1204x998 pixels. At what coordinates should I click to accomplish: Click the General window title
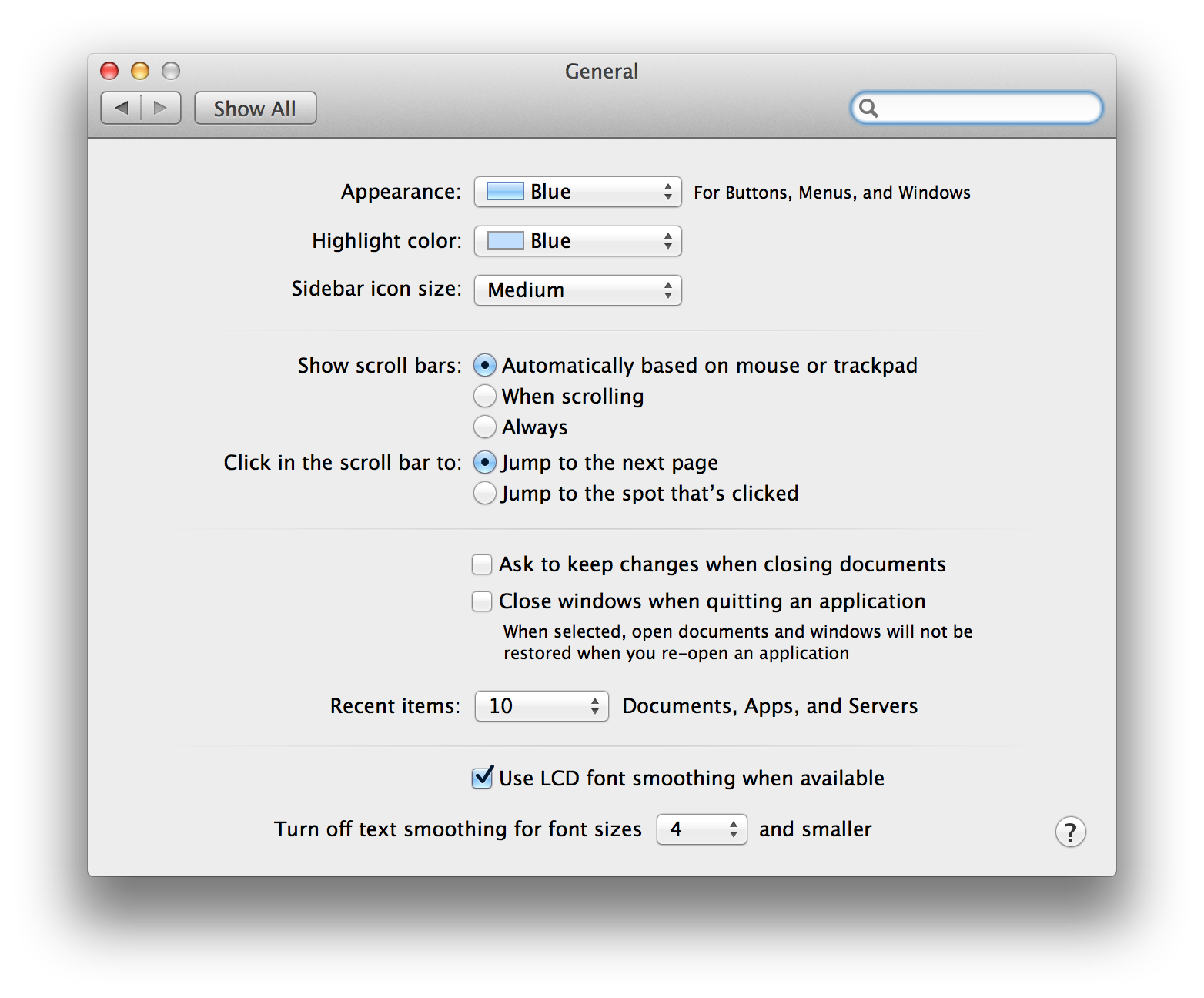(x=602, y=71)
